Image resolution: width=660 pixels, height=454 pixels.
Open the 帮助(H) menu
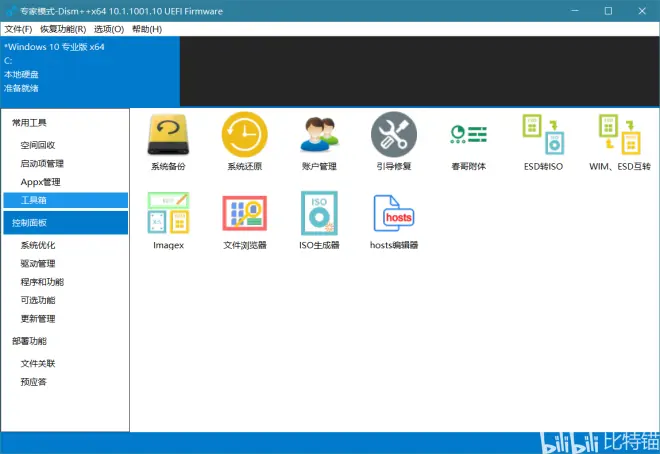[x=147, y=29]
